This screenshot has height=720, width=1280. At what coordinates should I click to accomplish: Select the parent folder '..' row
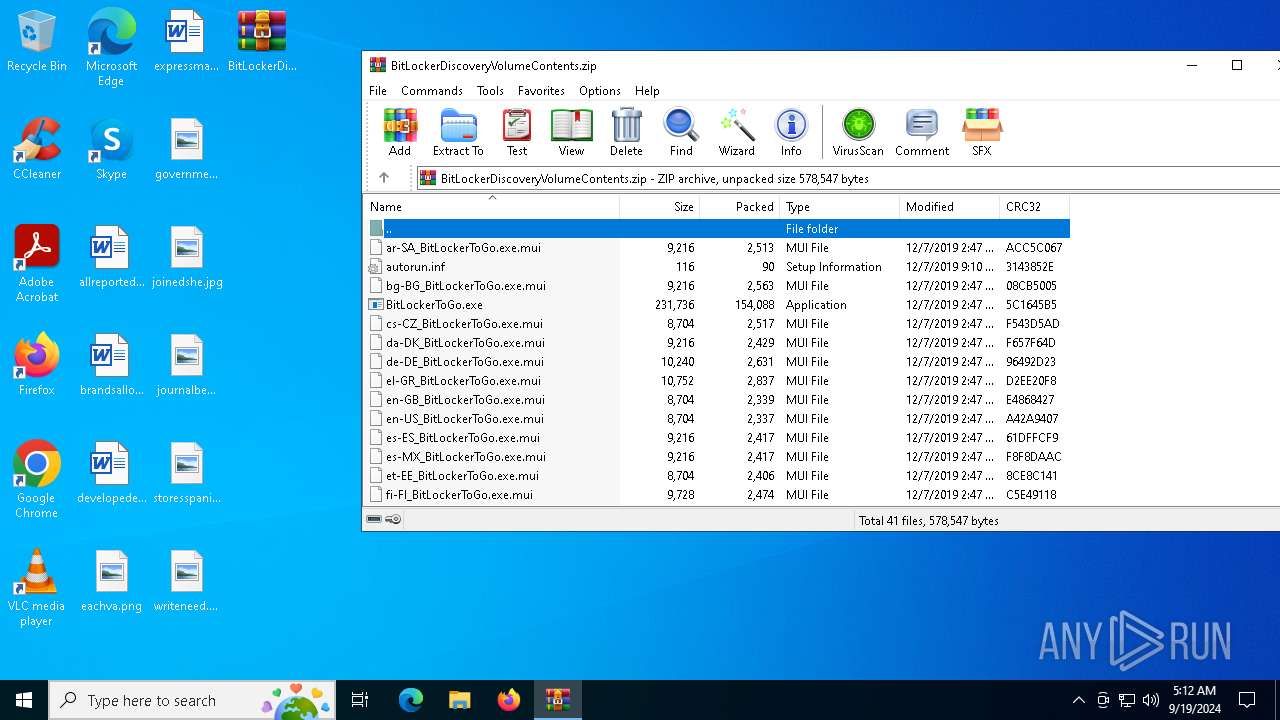(x=716, y=228)
